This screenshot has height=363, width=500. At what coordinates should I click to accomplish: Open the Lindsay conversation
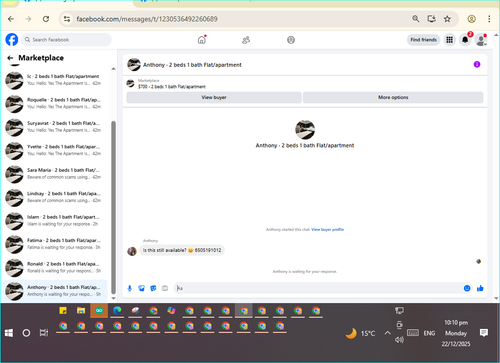(x=55, y=197)
